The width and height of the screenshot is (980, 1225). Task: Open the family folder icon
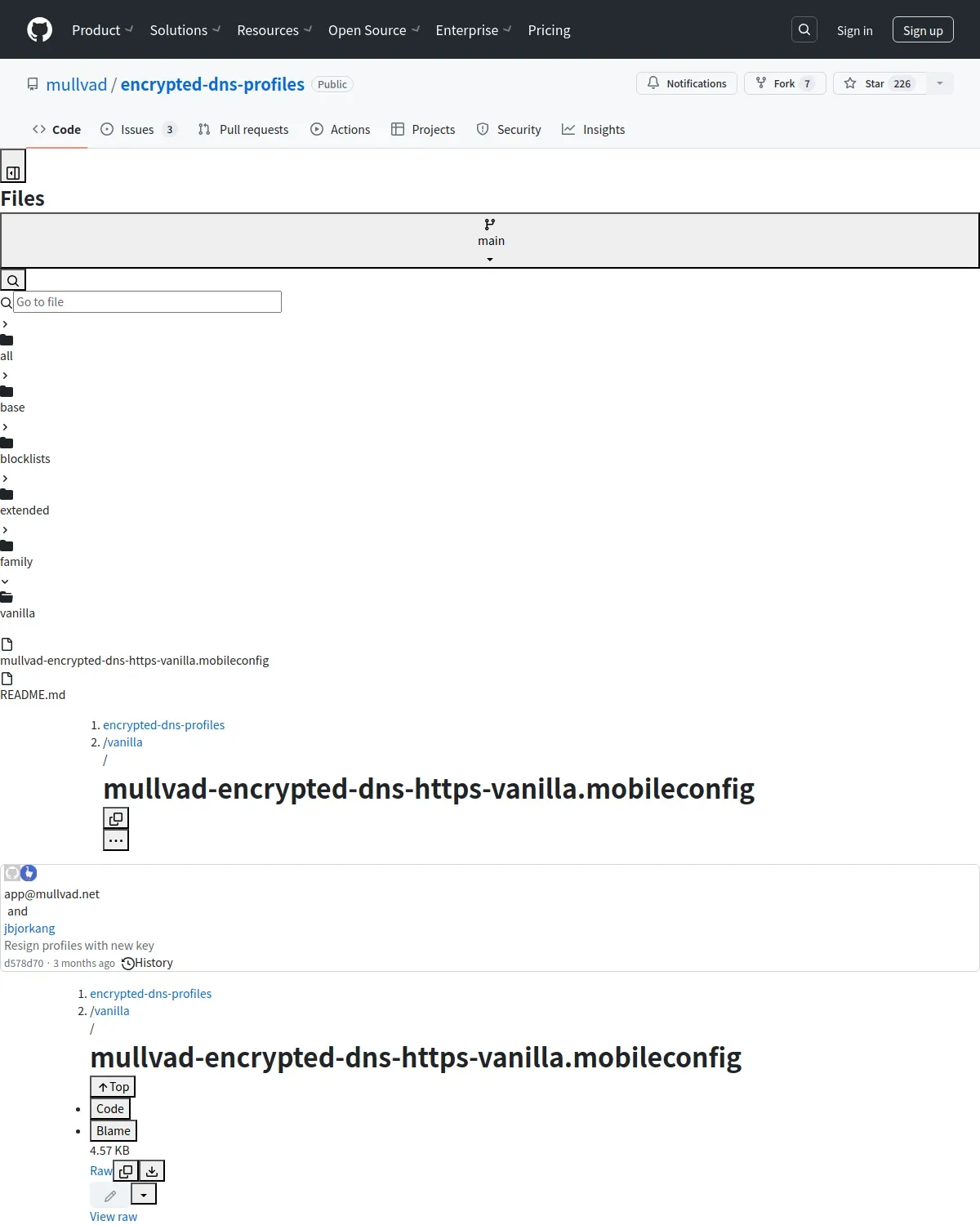pyautogui.click(x=7, y=546)
